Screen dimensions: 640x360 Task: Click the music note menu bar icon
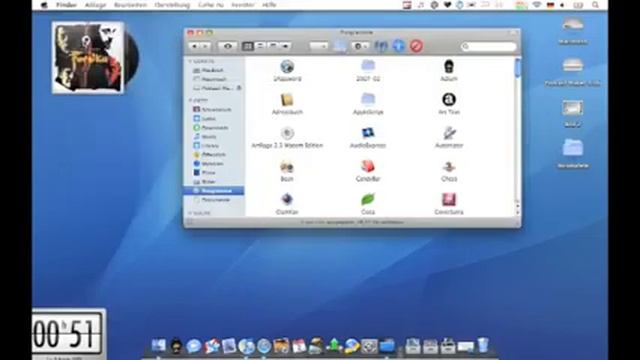point(420,5)
